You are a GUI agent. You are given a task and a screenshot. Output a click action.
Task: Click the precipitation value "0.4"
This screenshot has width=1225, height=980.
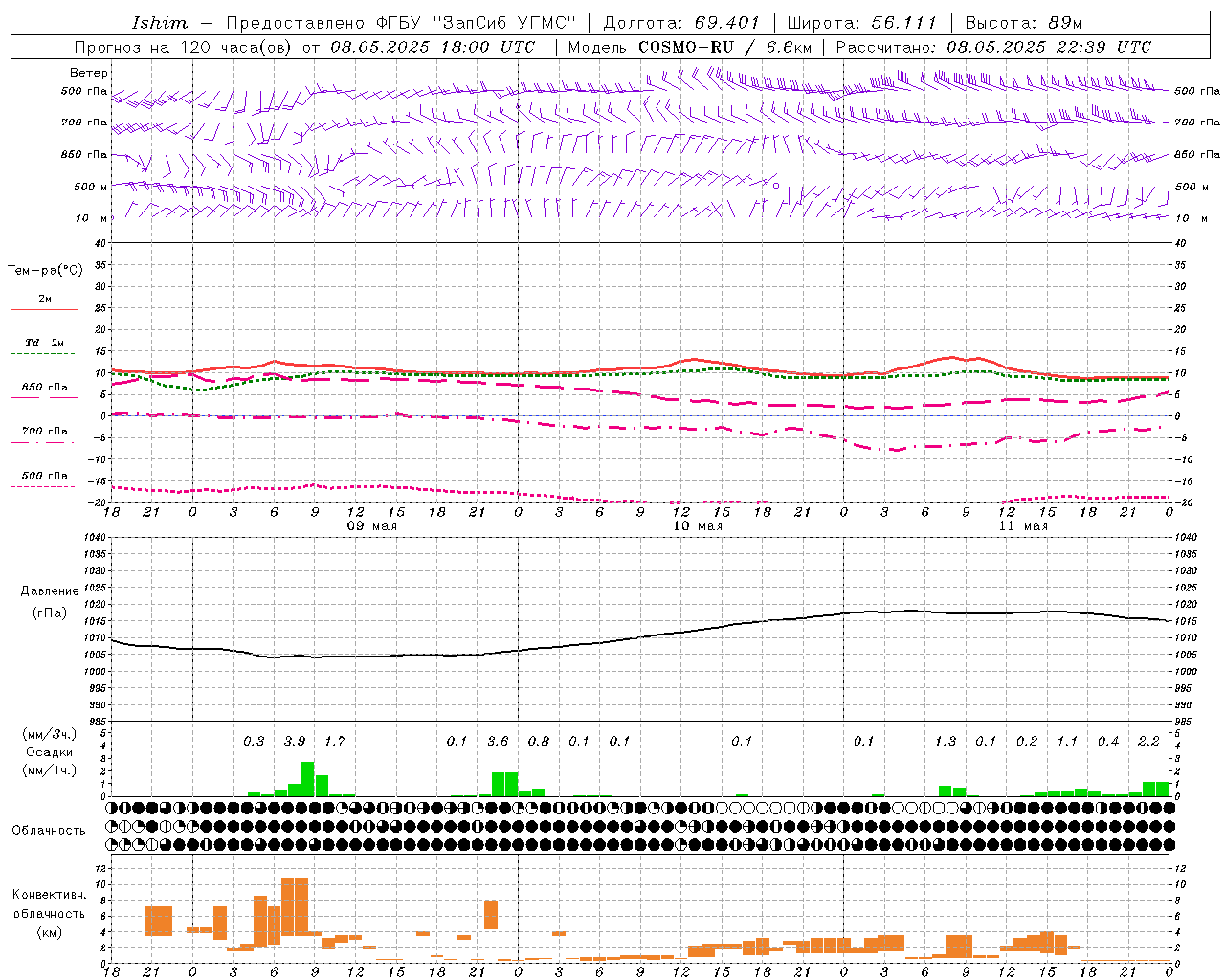tap(1108, 742)
